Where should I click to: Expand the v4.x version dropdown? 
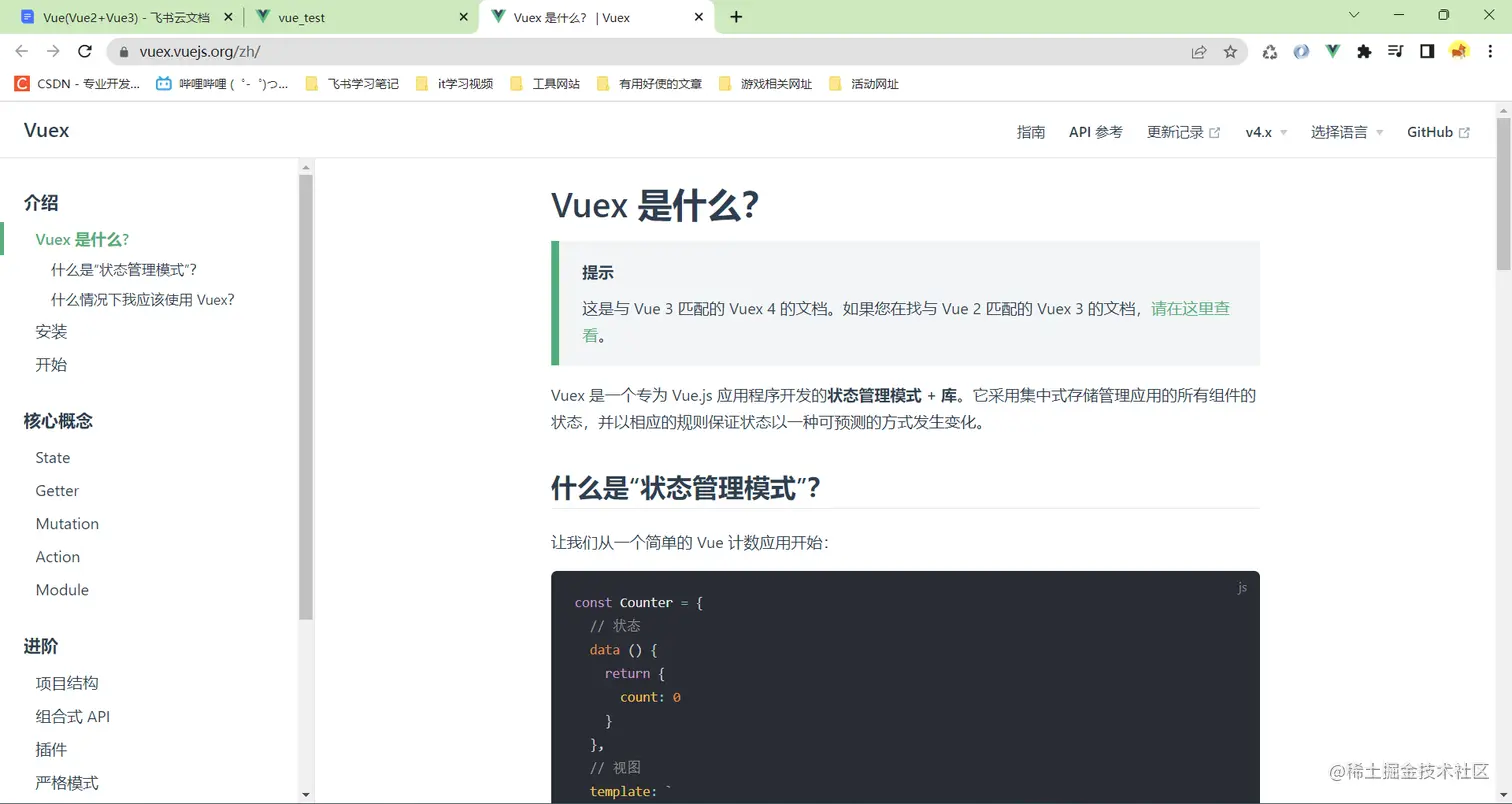(x=1266, y=132)
